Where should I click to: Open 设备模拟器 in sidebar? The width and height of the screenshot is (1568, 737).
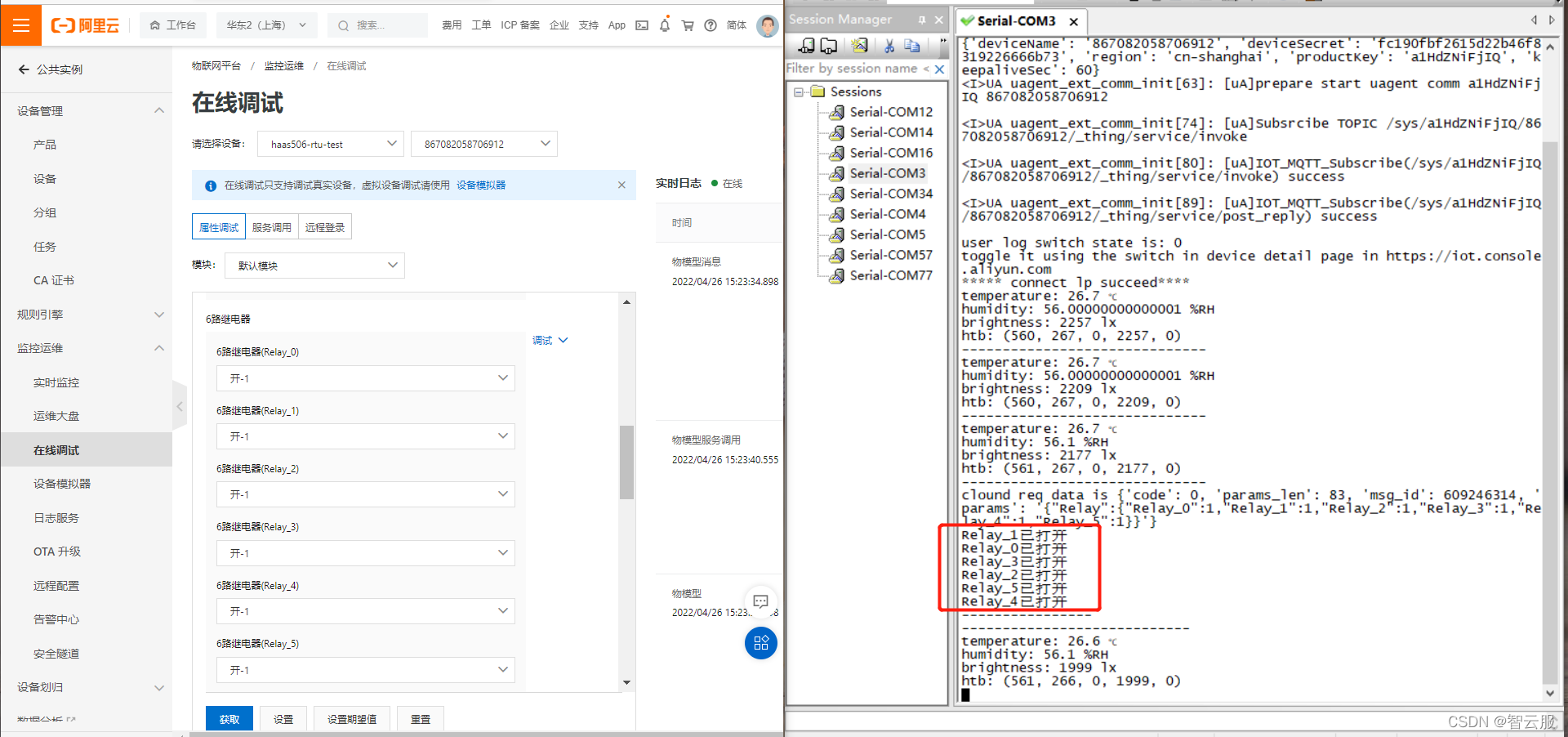click(62, 484)
